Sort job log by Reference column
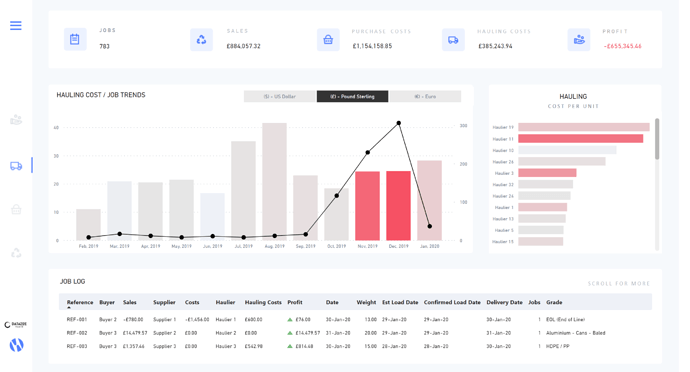 point(80,302)
